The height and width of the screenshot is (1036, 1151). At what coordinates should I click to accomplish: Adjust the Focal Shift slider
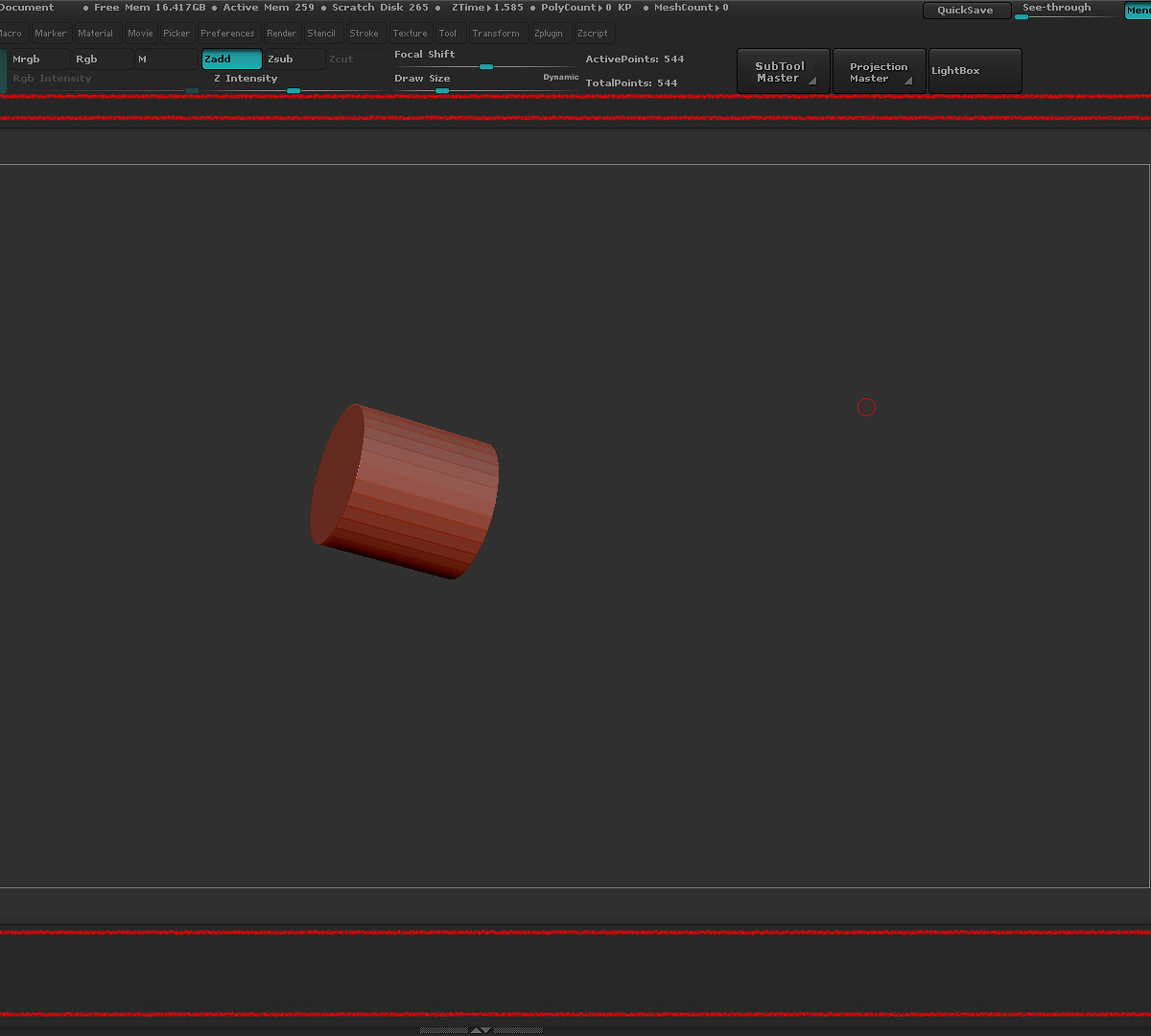pyautogui.click(x=485, y=66)
